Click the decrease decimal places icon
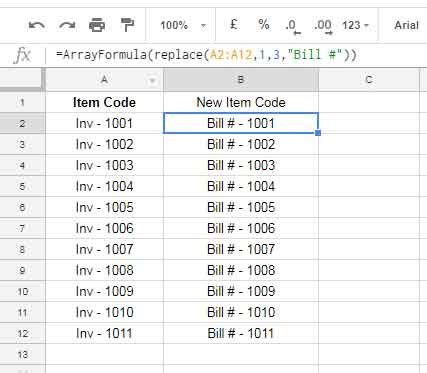This screenshot has height=373, width=427. 293,26
